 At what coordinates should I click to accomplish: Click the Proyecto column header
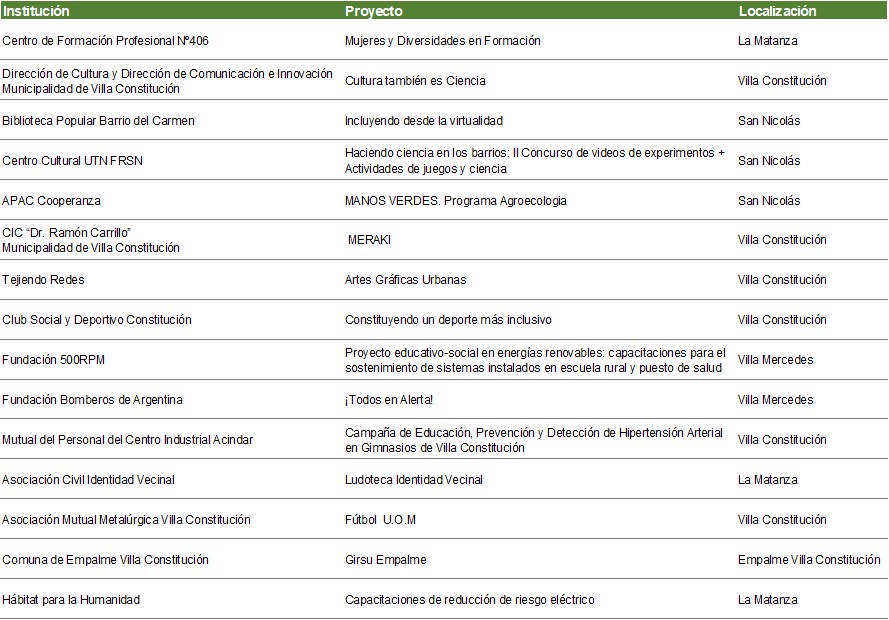pyautogui.click(x=374, y=12)
